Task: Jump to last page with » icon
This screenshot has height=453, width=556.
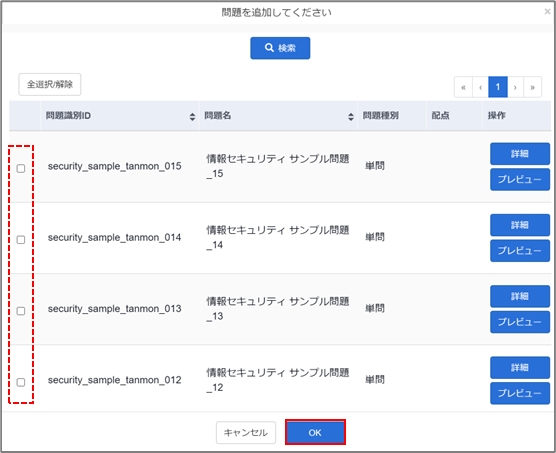Action: [532, 87]
